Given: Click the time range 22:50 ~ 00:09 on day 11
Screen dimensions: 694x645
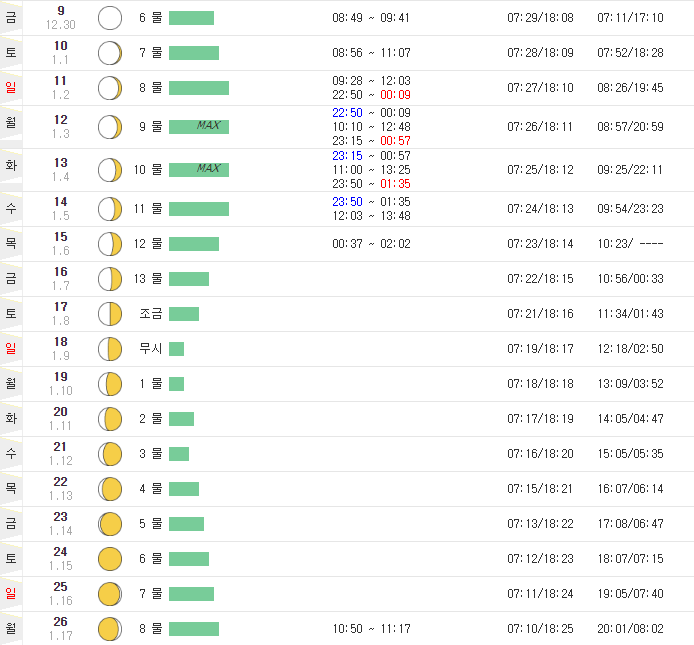Looking at the screenshot, I should 371,95.
